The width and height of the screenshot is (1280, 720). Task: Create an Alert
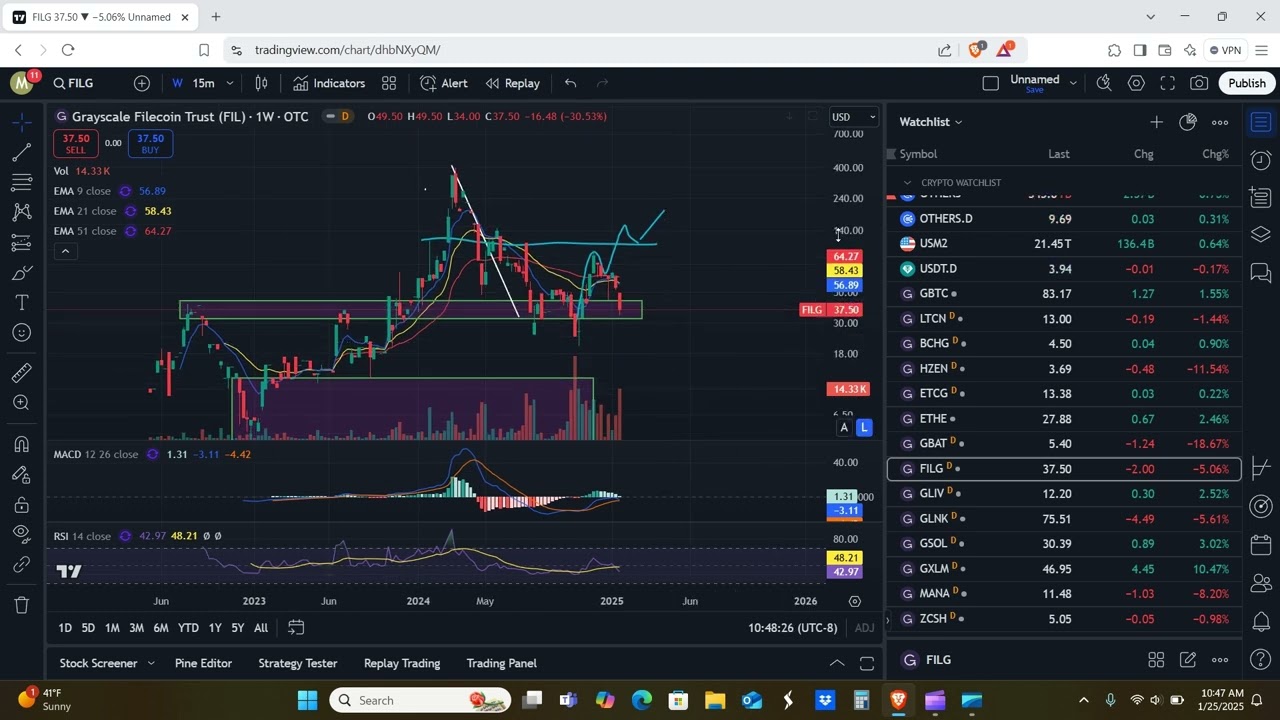click(x=444, y=83)
